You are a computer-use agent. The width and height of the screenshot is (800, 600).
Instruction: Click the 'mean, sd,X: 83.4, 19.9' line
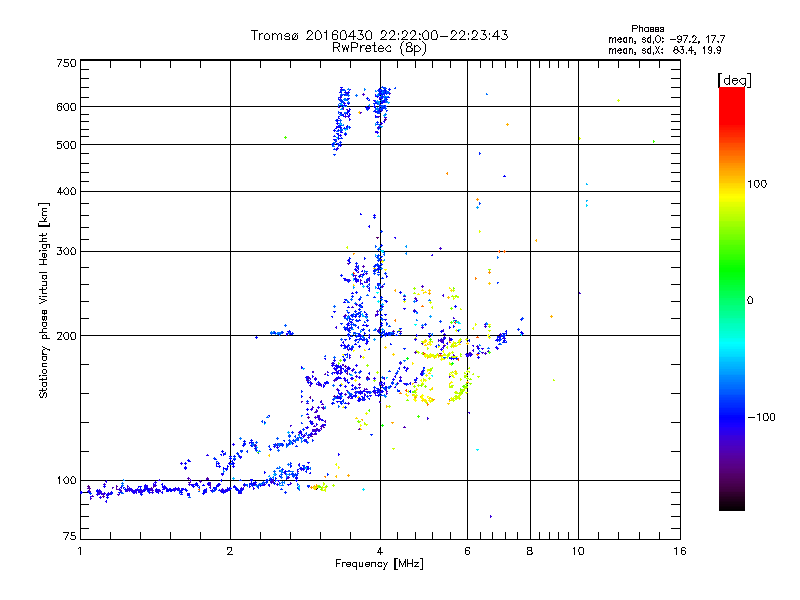coord(664,50)
